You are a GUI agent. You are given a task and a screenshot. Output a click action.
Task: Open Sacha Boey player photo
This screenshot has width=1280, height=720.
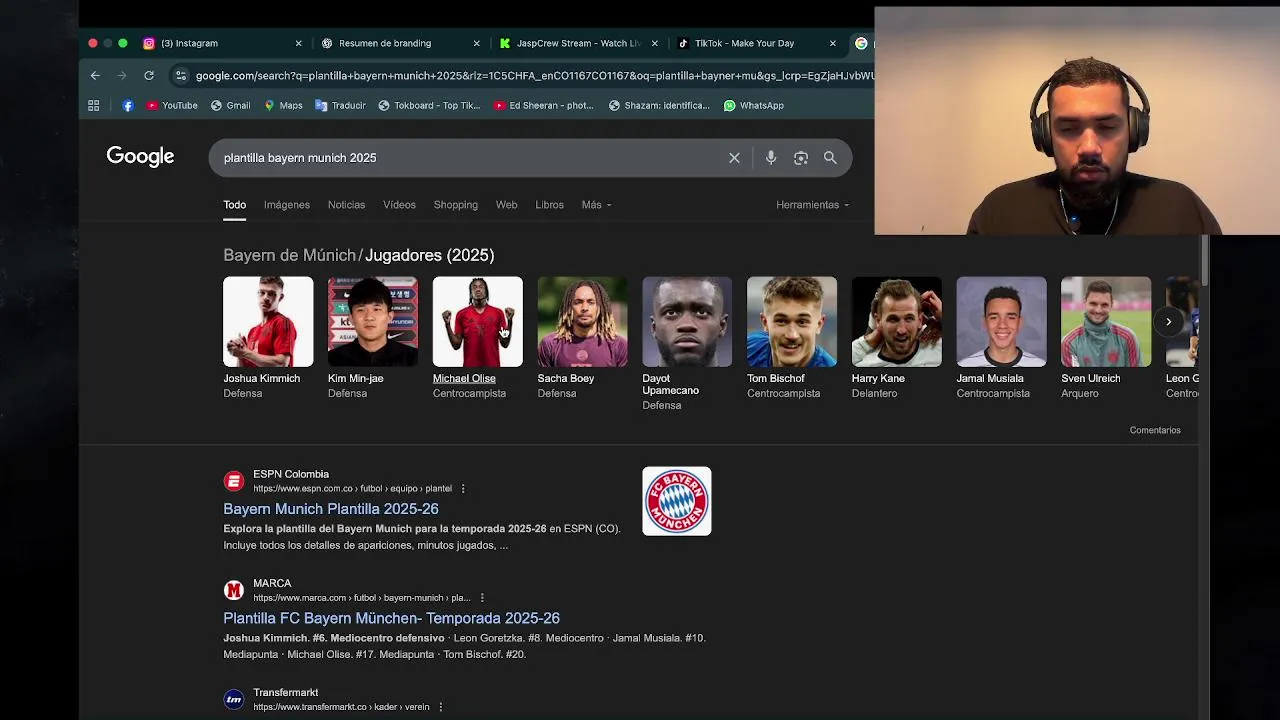[x=582, y=322]
